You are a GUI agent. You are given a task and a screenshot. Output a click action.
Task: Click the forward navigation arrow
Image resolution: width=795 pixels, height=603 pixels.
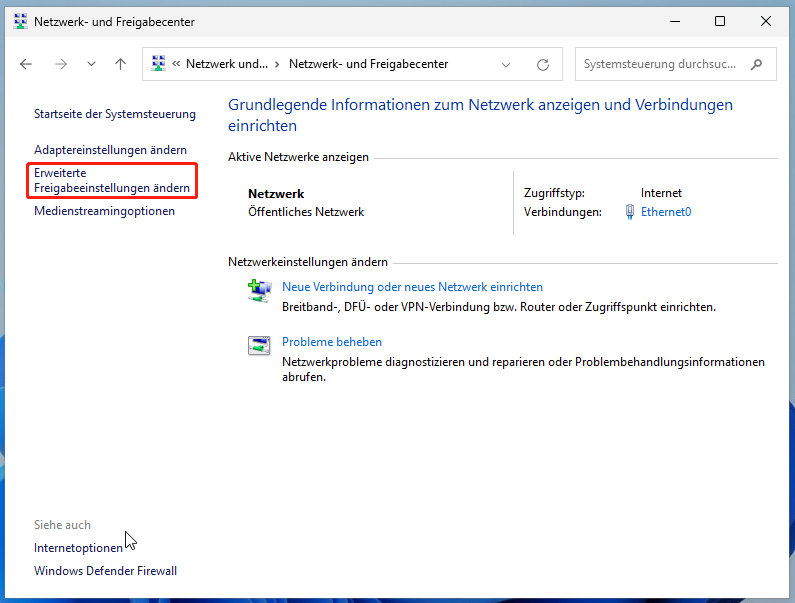coord(61,64)
